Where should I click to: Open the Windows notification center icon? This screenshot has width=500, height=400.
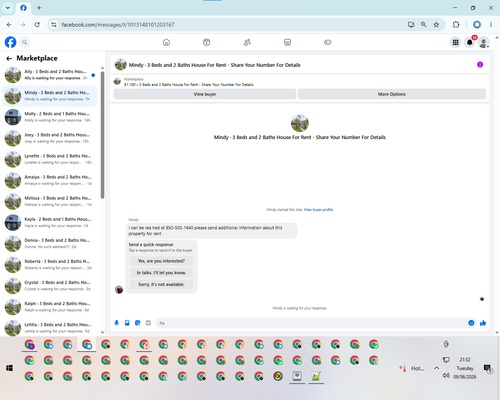point(488,368)
